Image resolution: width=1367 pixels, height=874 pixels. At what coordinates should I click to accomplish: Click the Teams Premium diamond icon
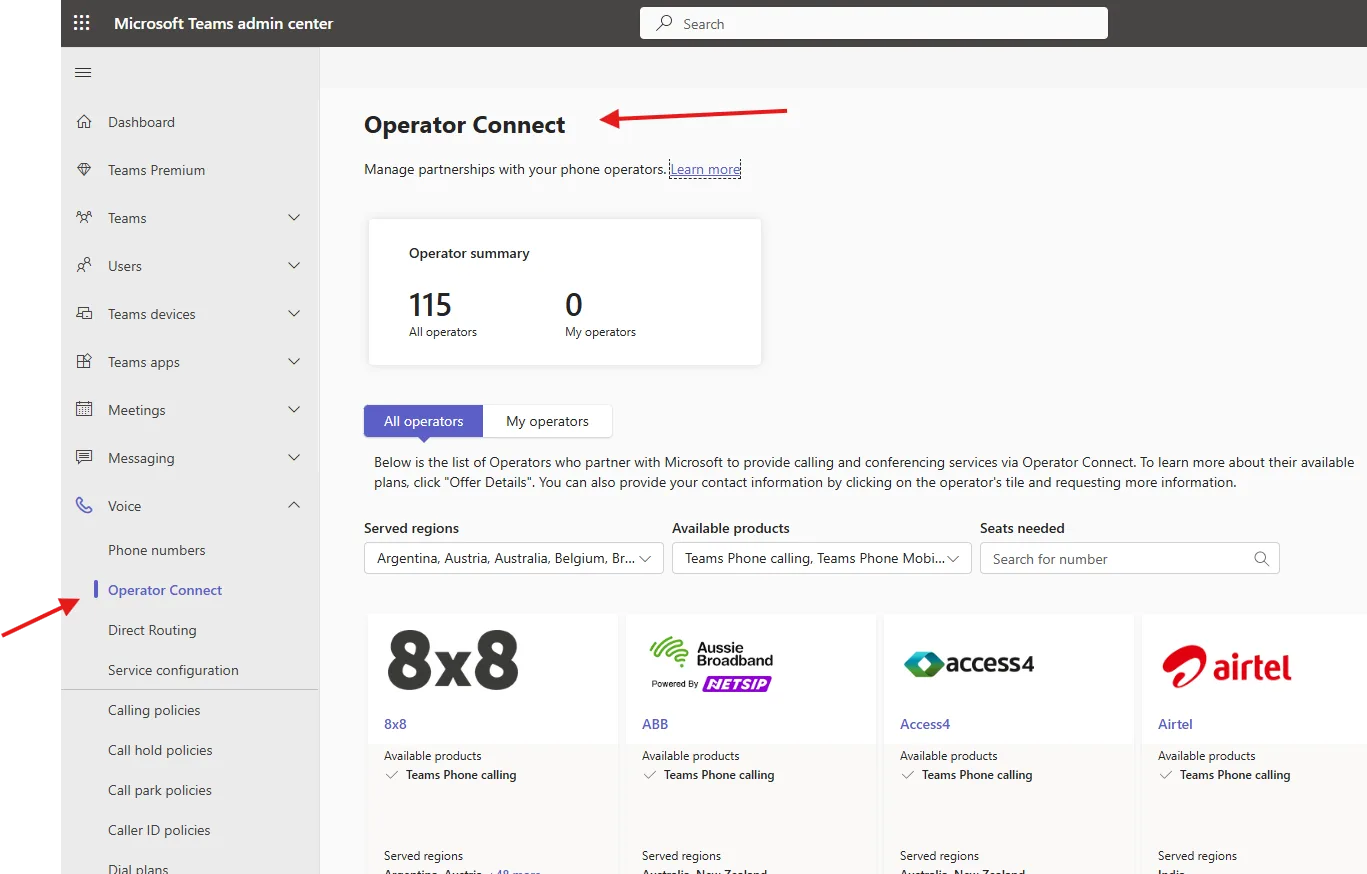click(x=84, y=169)
